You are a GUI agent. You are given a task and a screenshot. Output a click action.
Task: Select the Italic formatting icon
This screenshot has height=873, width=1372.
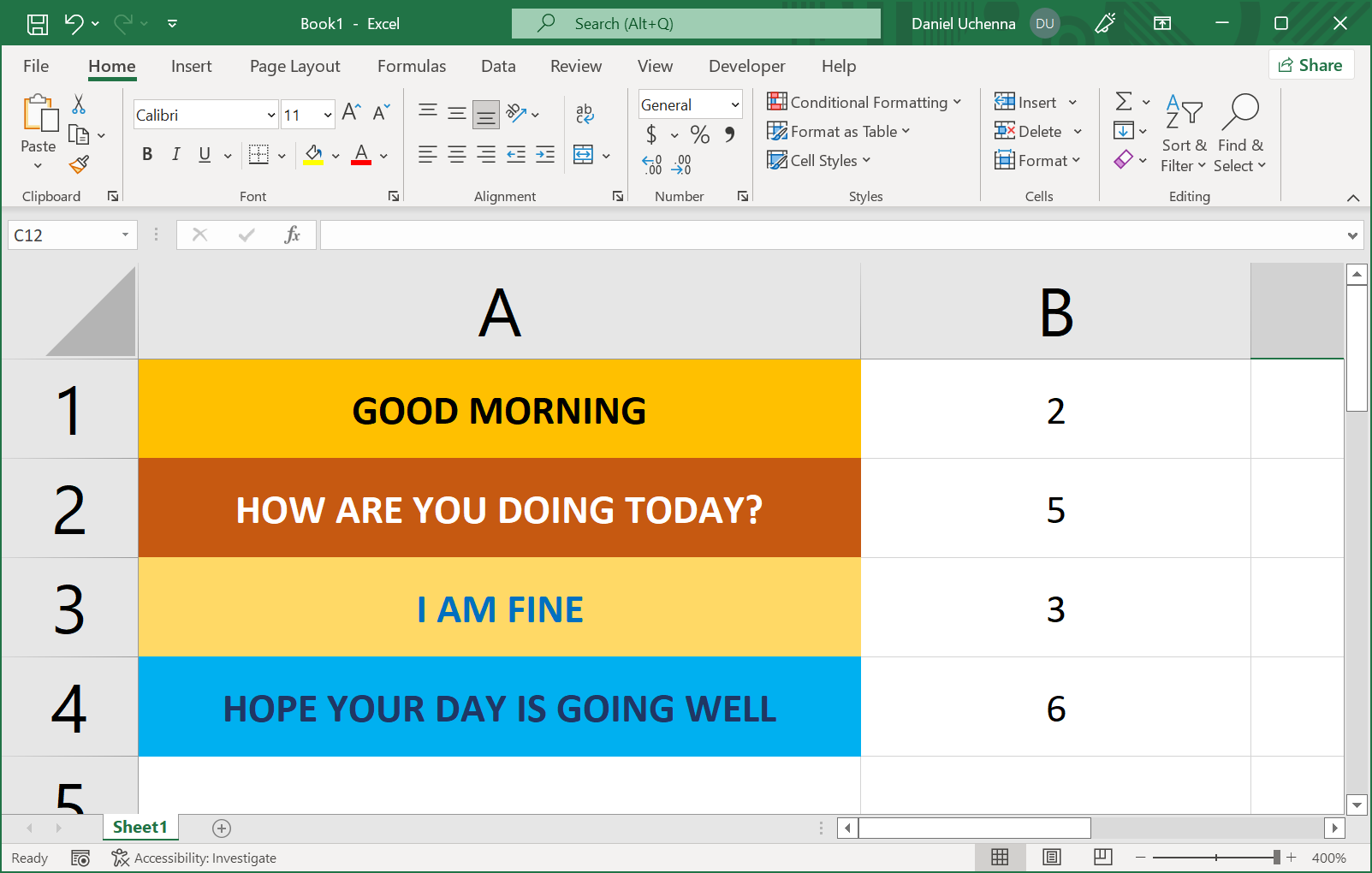(176, 155)
